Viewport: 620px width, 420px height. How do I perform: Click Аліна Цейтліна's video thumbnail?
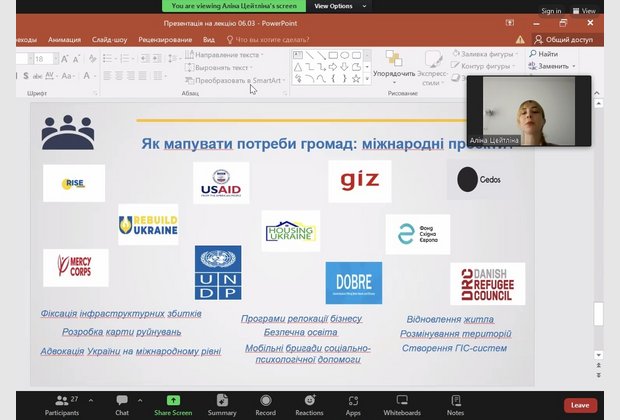click(x=529, y=111)
